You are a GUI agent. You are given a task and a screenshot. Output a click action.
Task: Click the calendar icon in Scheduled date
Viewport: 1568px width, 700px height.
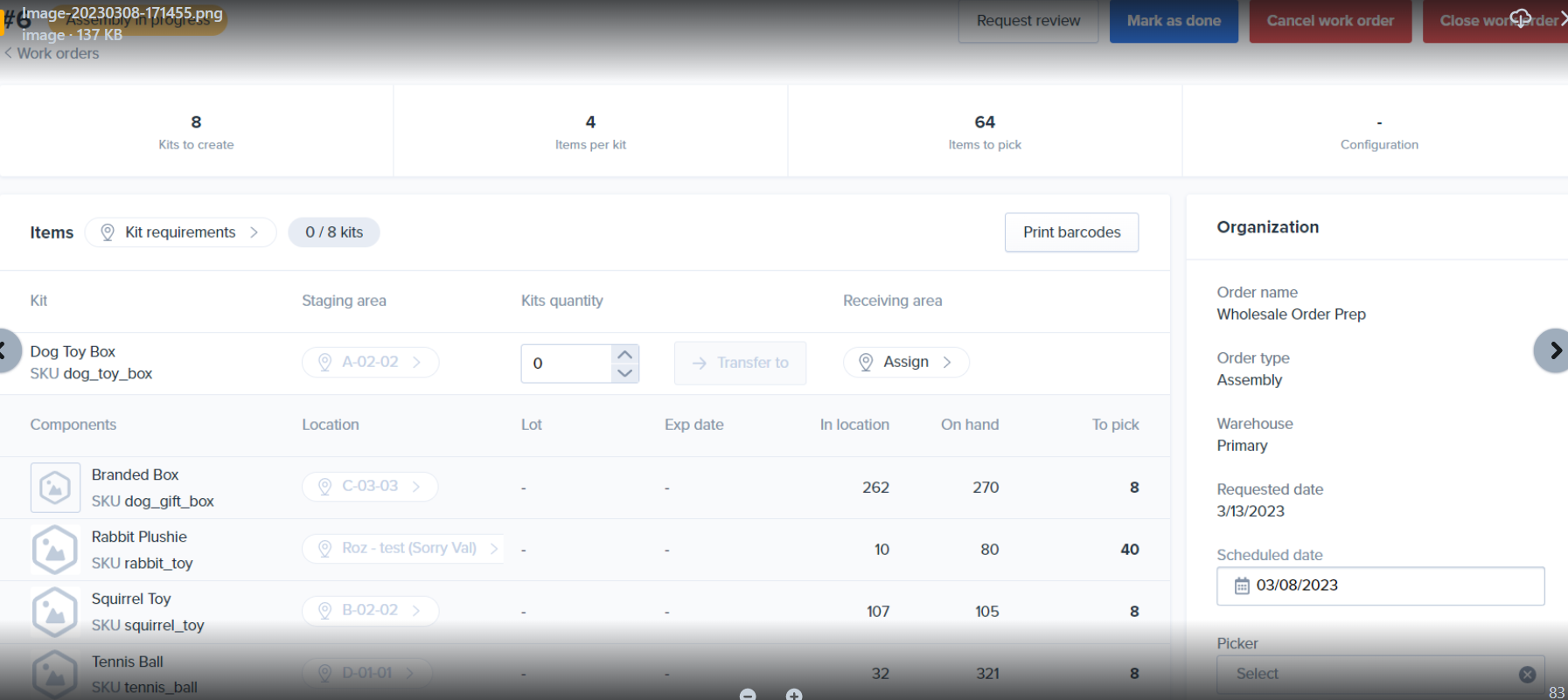pyautogui.click(x=1242, y=586)
